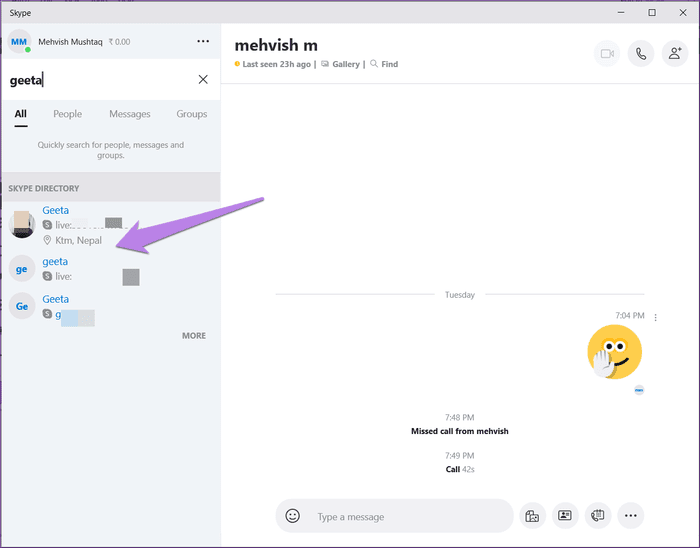Viewport: 700px width, 548px height.
Task: Switch to the All search tab
Action: pyautogui.click(x=21, y=114)
